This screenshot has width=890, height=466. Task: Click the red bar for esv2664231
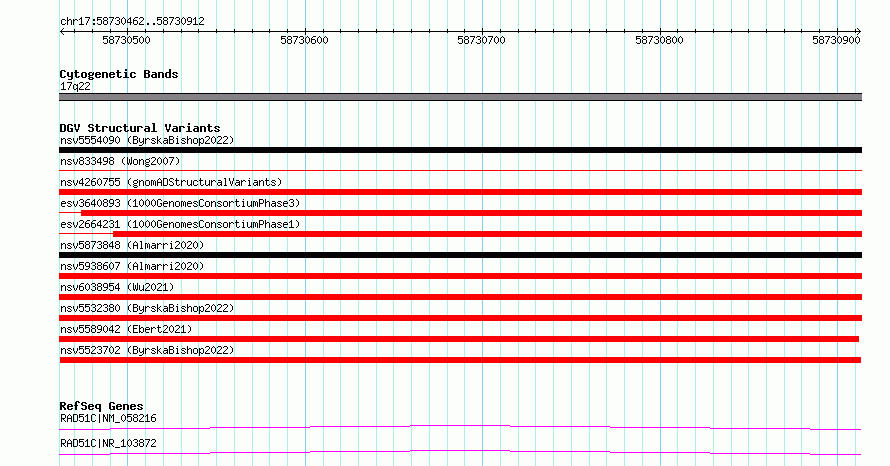[x=487, y=234]
